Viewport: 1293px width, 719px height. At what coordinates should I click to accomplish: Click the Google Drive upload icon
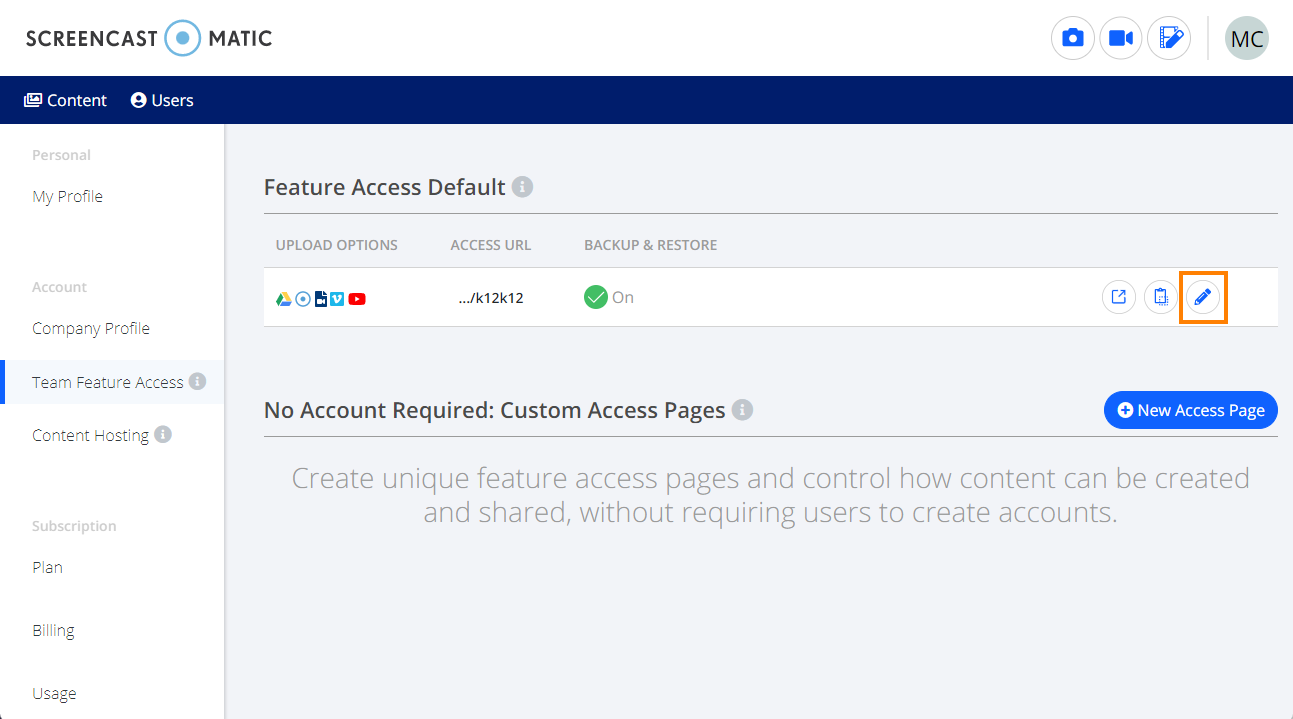[x=284, y=298]
